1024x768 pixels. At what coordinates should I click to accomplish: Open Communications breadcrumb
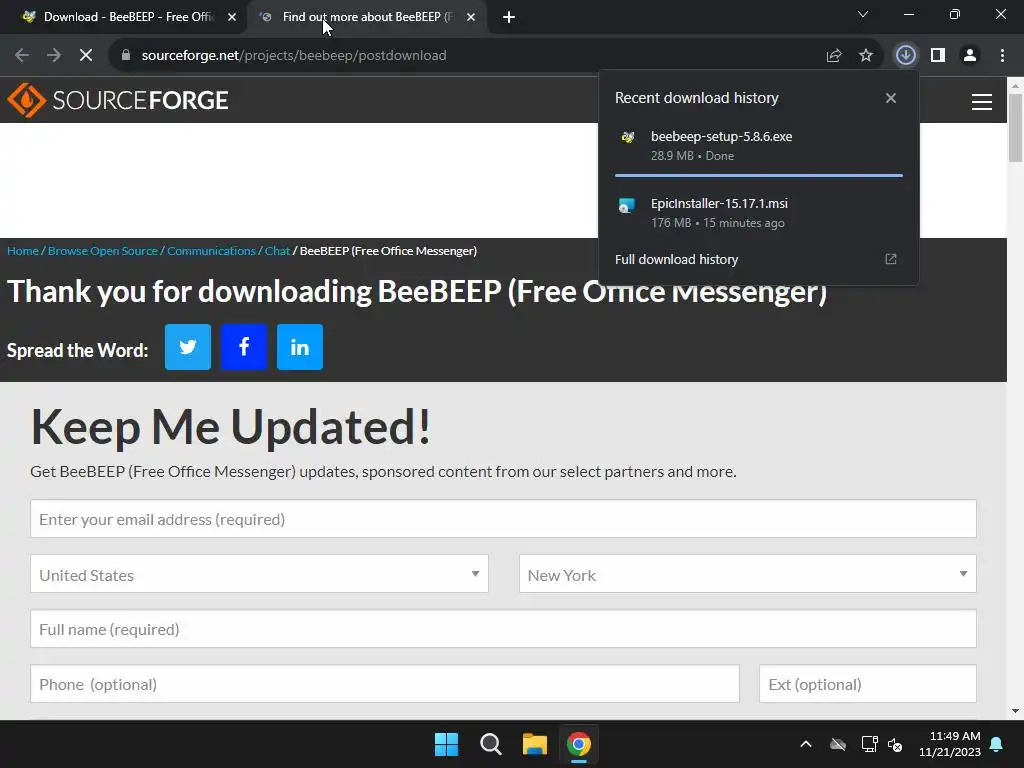pyautogui.click(x=211, y=251)
